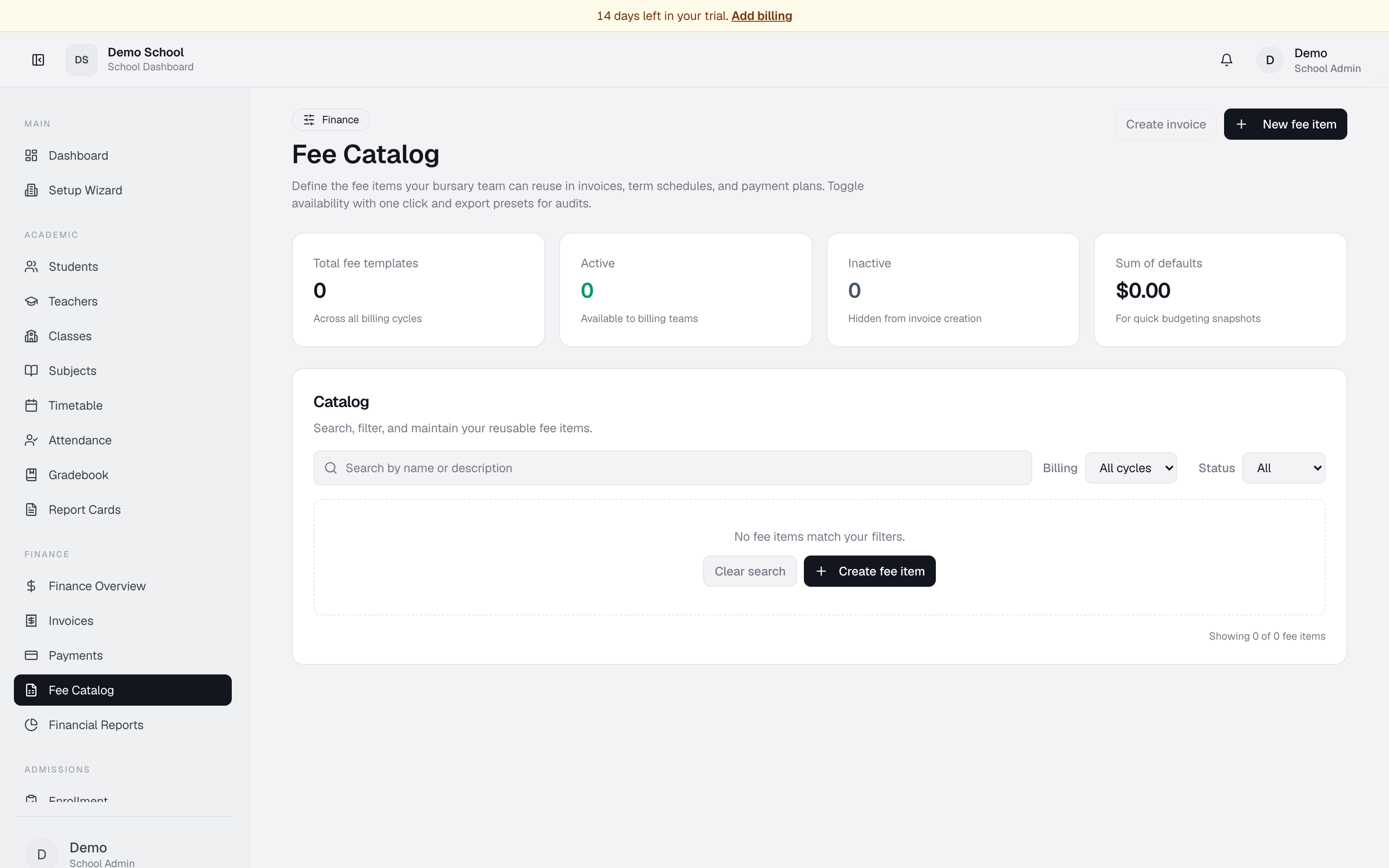The image size is (1389, 868).
Task: Click the Subjects book icon
Action: 31,371
